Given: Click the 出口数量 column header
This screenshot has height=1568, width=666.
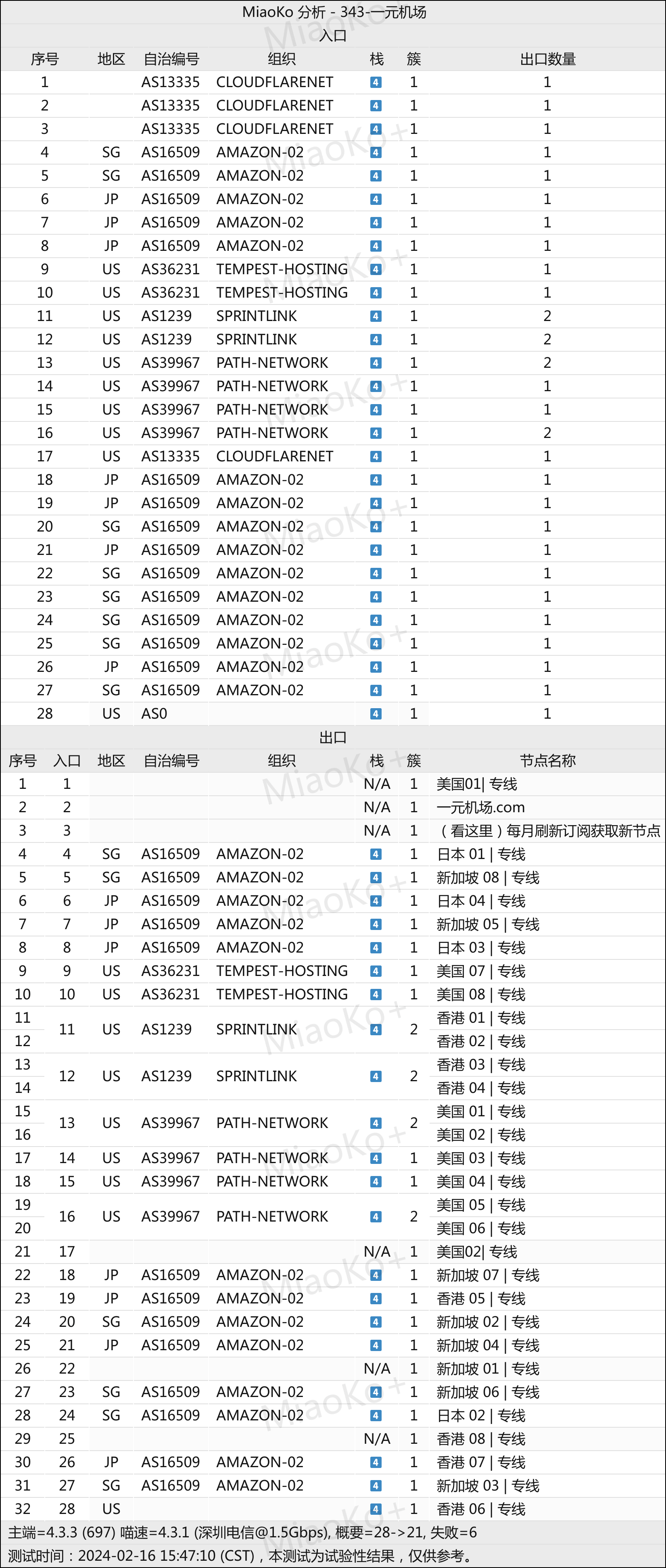Looking at the screenshot, I should coord(547,59).
